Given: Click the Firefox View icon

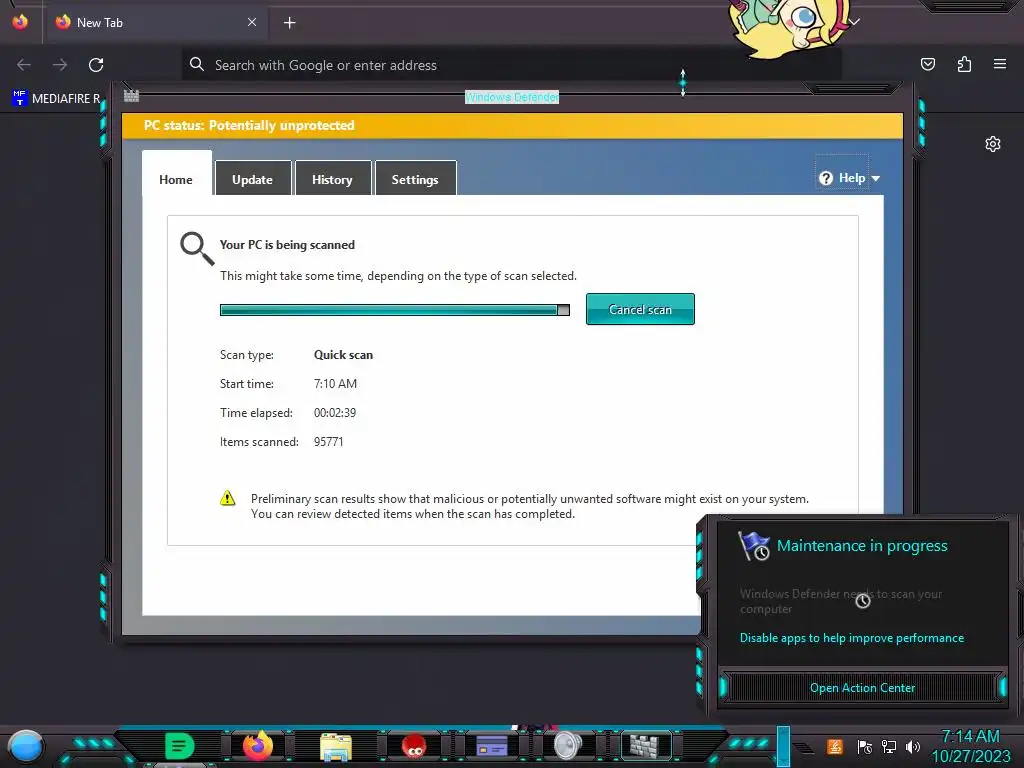Looking at the screenshot, I should click(20, 22).
